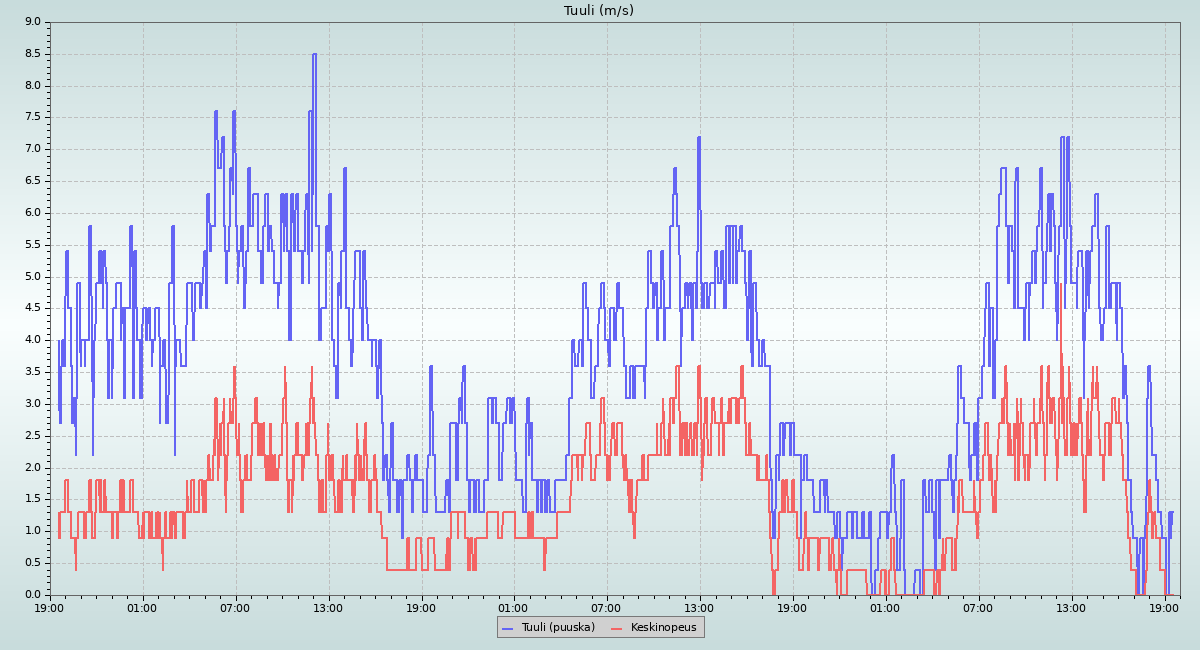
Task: Select the last 13:00 x-axis label
Action: pyautogui.click(x=1072, y=607)
